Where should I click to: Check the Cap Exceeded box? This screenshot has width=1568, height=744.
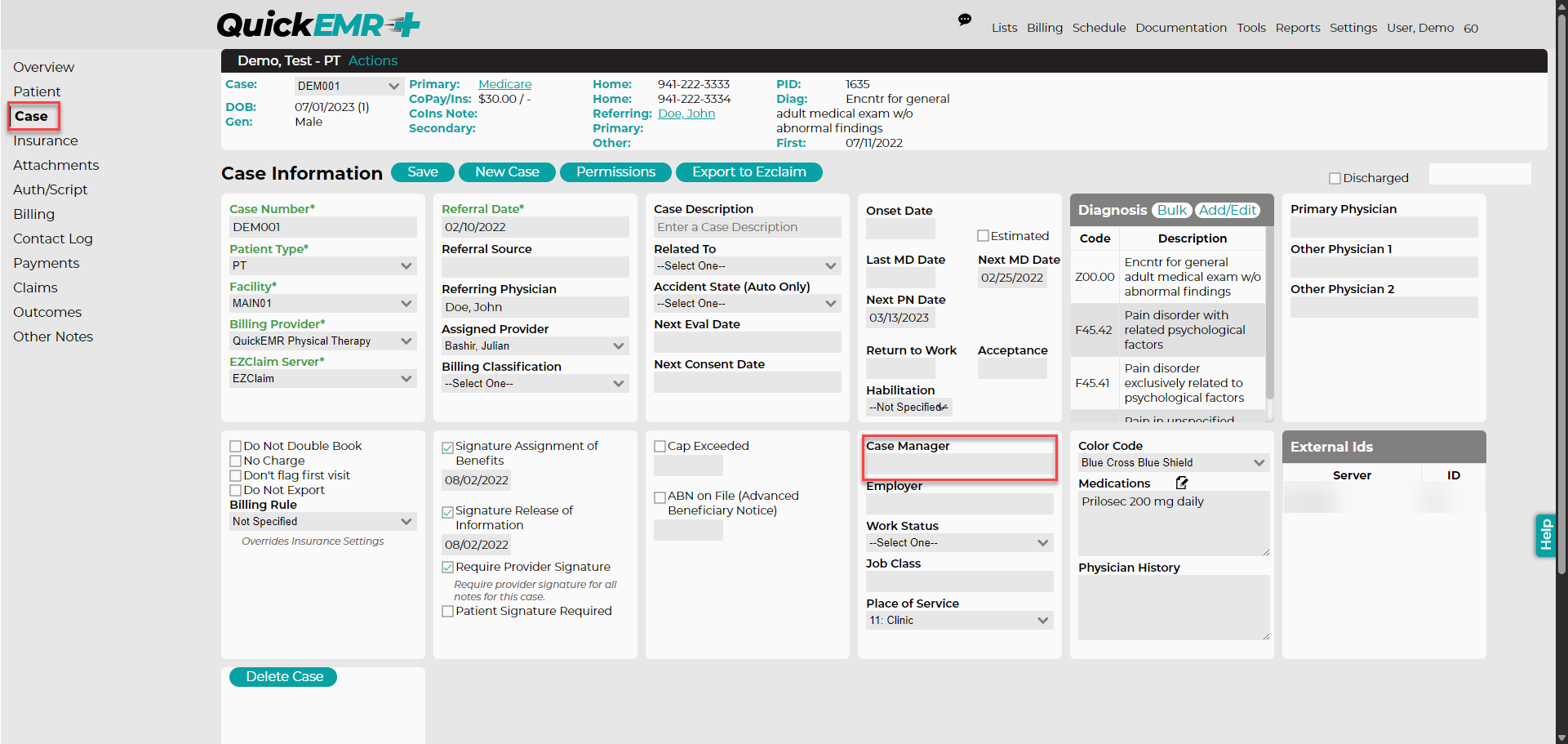(660, 446)
